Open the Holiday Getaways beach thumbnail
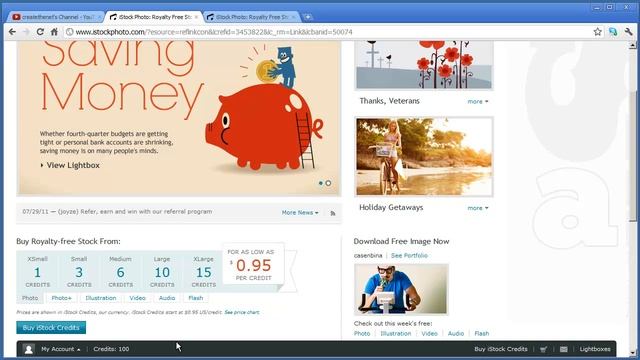 424,157
